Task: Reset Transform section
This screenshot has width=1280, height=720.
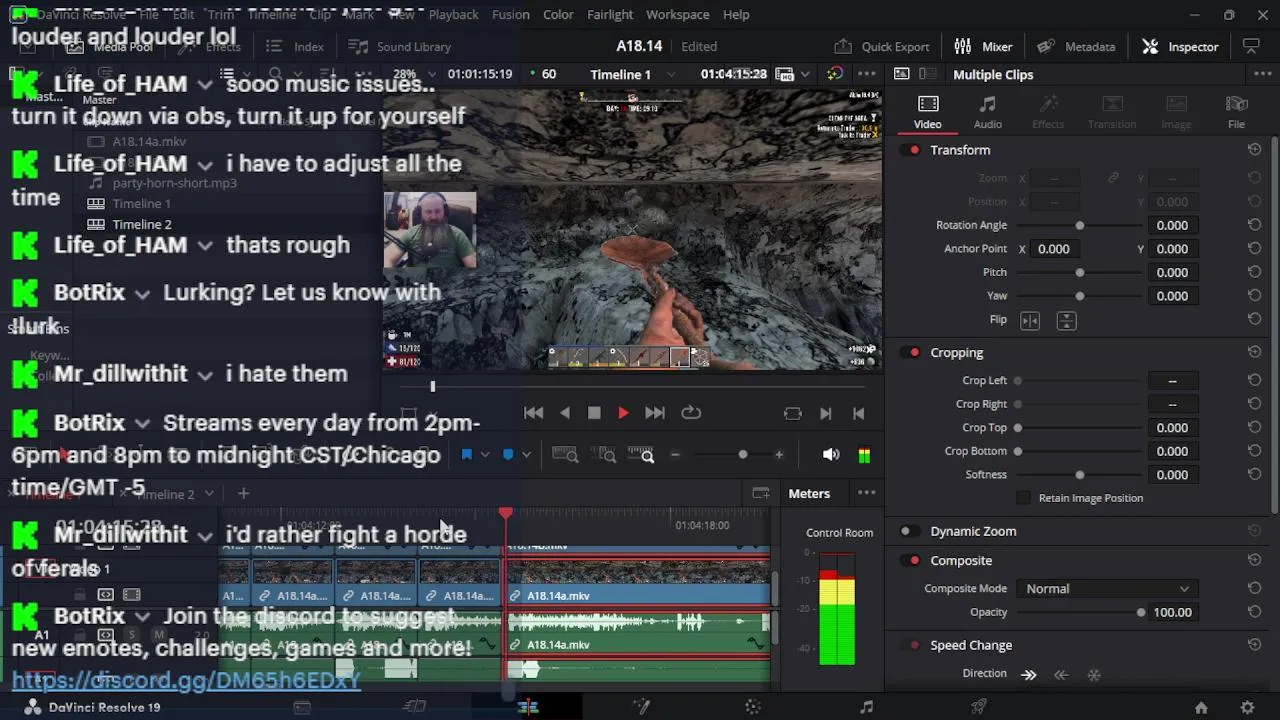Action: click(x=1254, y=150)
